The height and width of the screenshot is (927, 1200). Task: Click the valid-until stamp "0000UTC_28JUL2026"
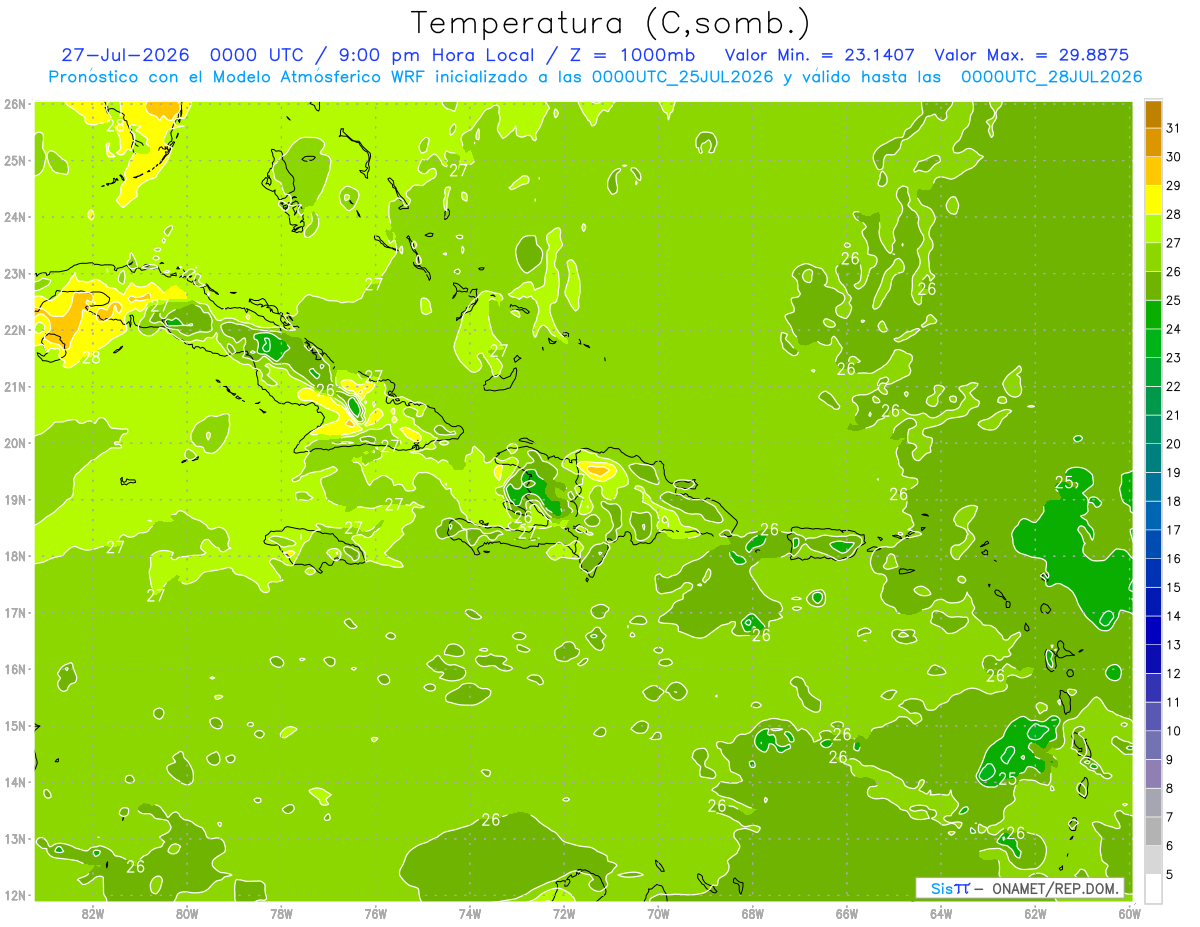[1051, 76]
